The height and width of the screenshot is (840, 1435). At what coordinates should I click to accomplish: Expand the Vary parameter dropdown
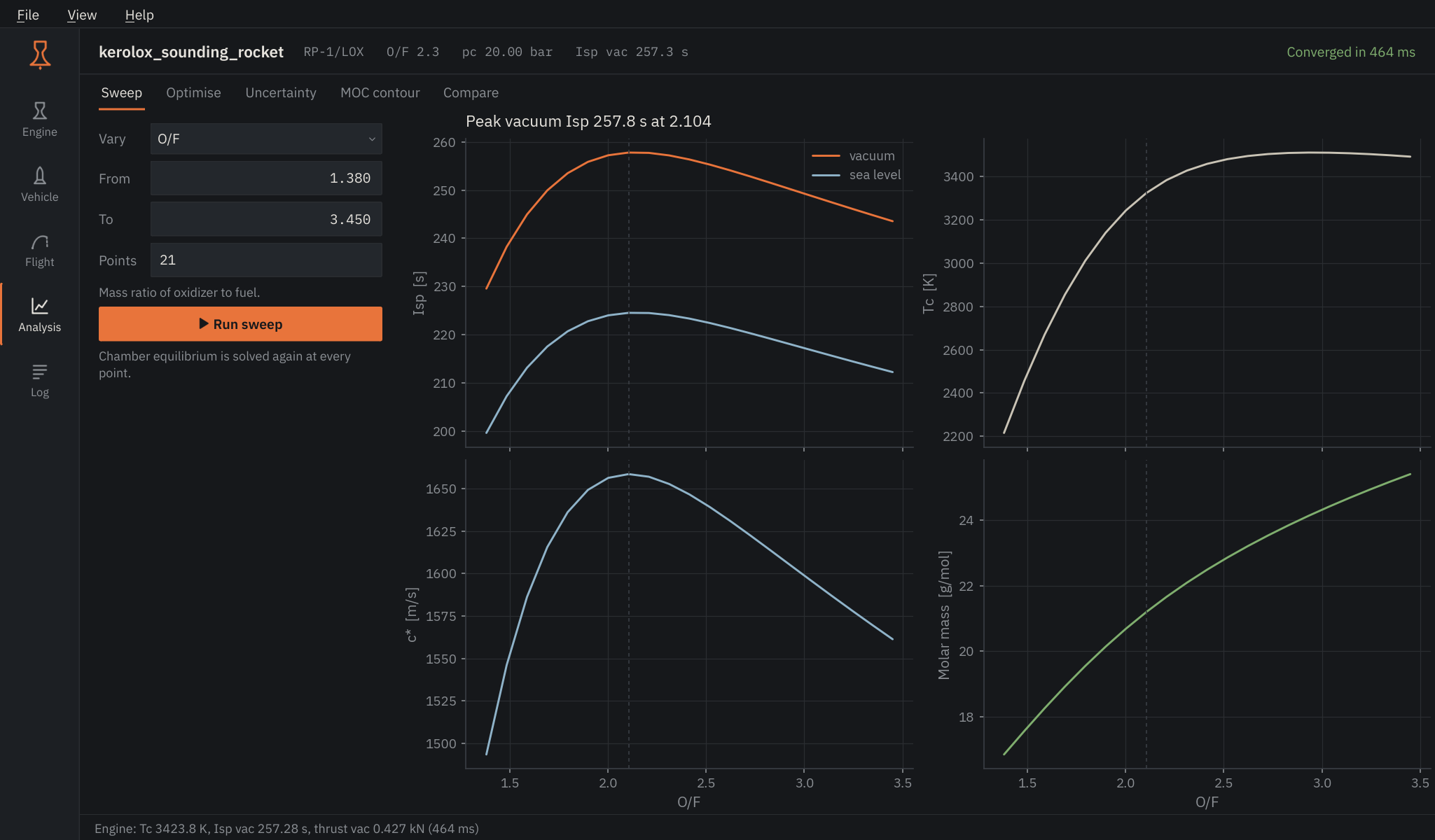(266, 139)
